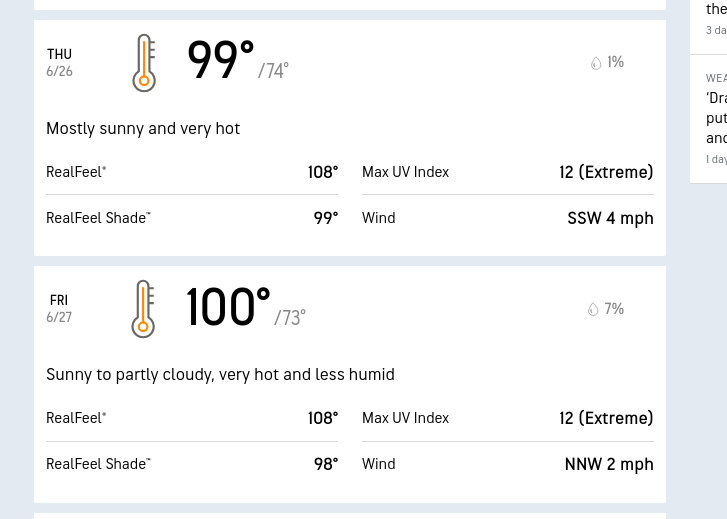Open the THU 6/26 daily forecast
Image resolution: width=727 pixels, height=519 pixels.
tap(59, 63)
